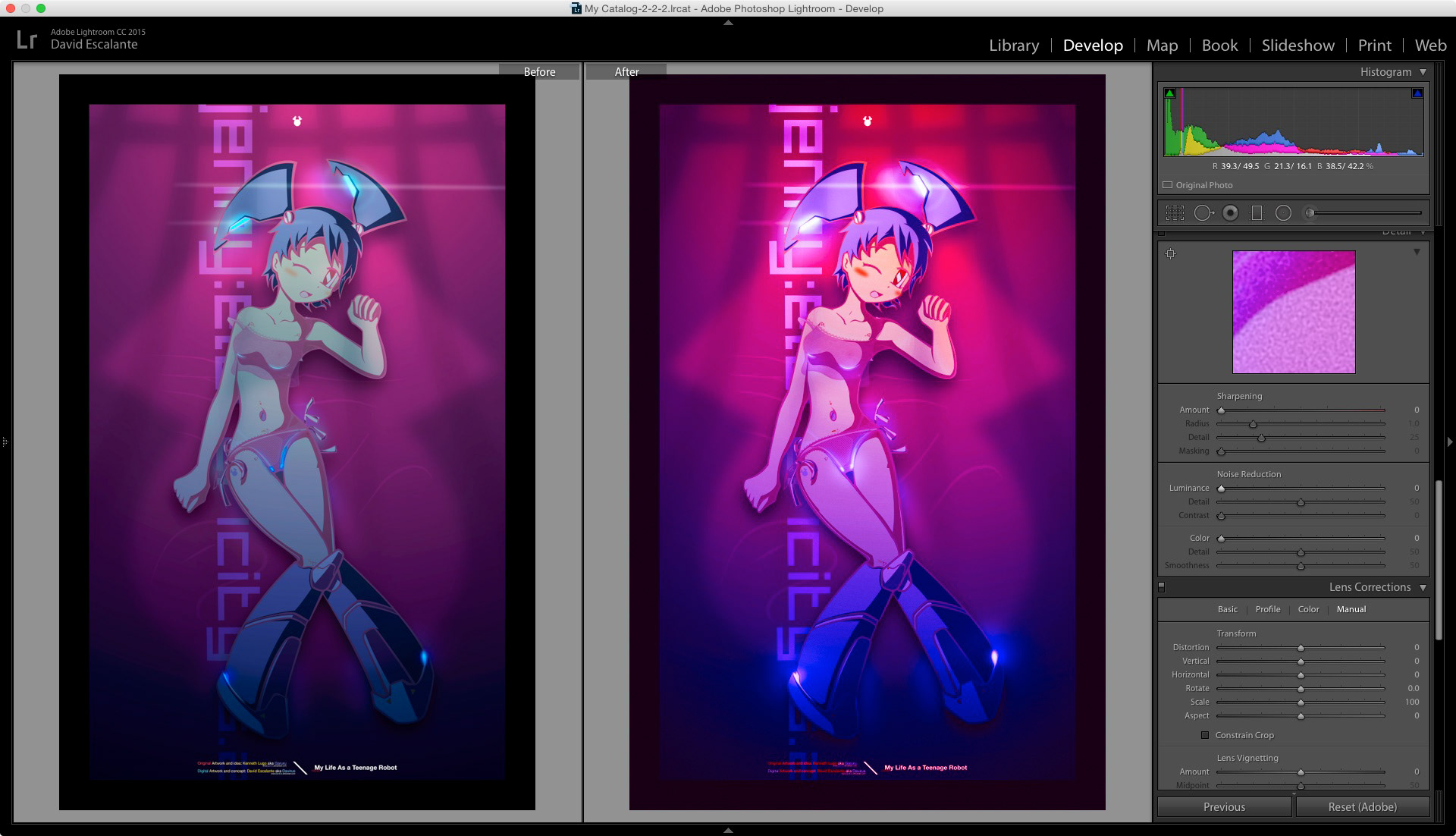This screenshot has width=1456, height=836.
Task: Click the Sharpening Radius slider handle
Action: pos(1253,424)
